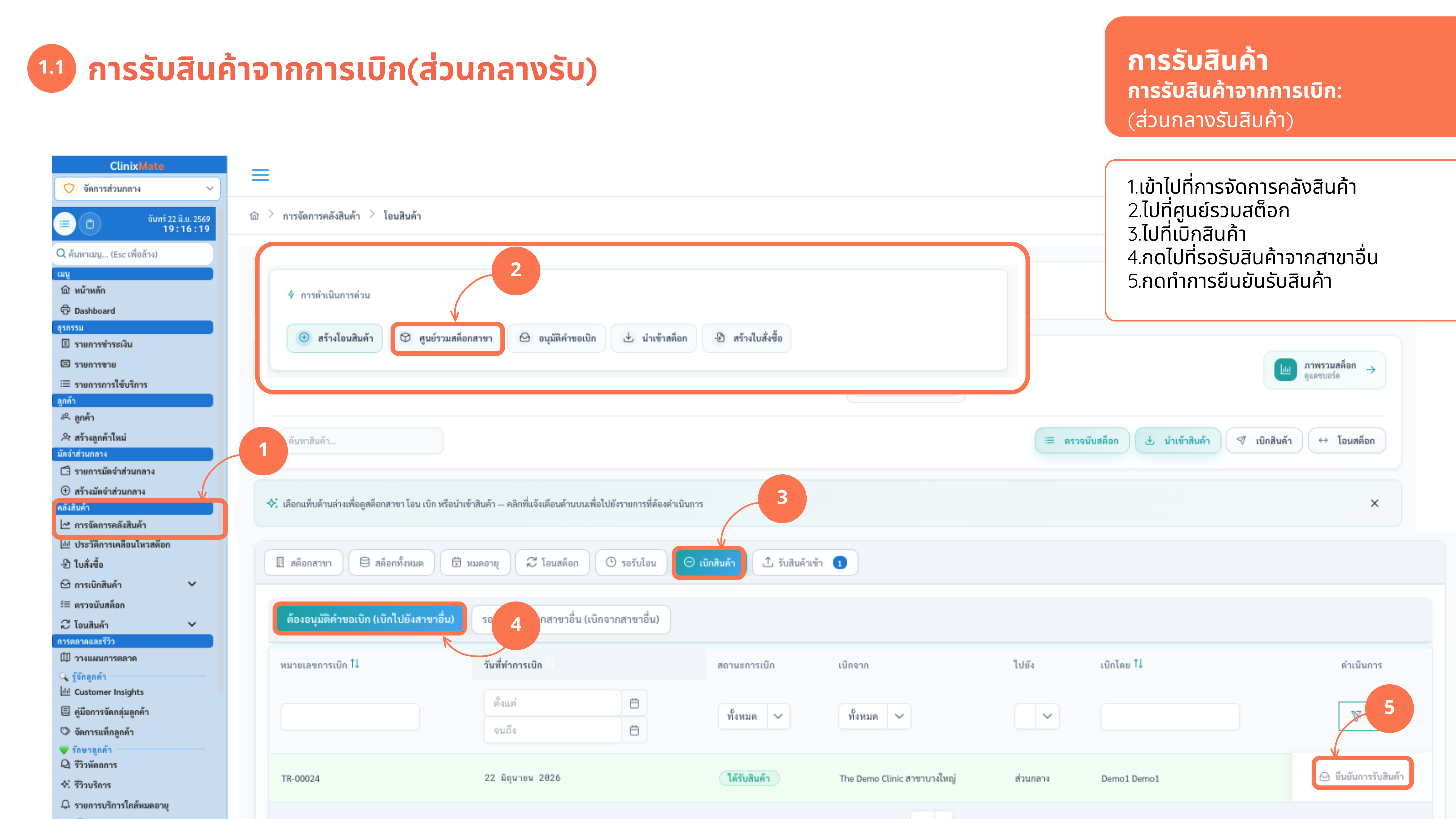Click the สร้างโอนสินค้า quick action
Image resolution: width=1456 pixels, height=819 pixels.
[335, 338]
